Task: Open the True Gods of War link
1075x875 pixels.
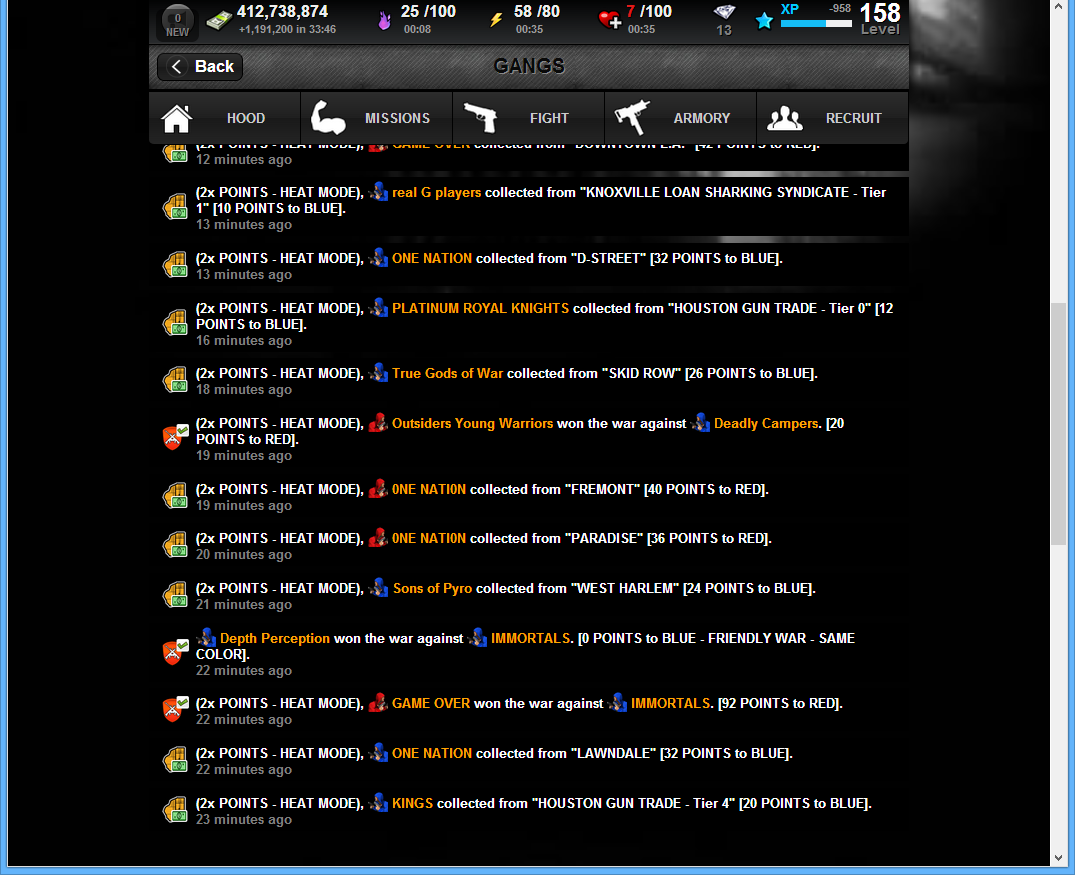Action: coord(448,374)
